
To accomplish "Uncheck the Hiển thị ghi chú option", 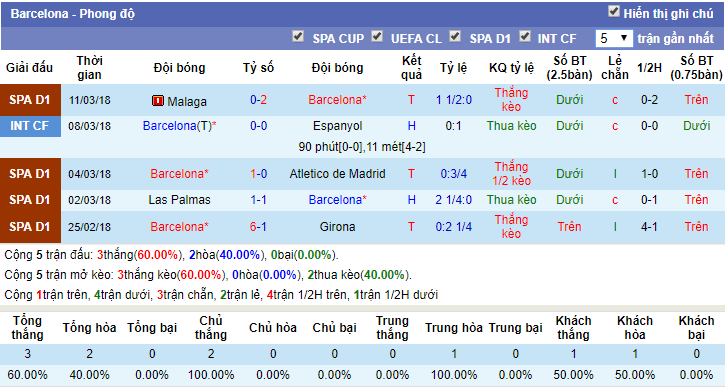I will click(x=614, y=11).
